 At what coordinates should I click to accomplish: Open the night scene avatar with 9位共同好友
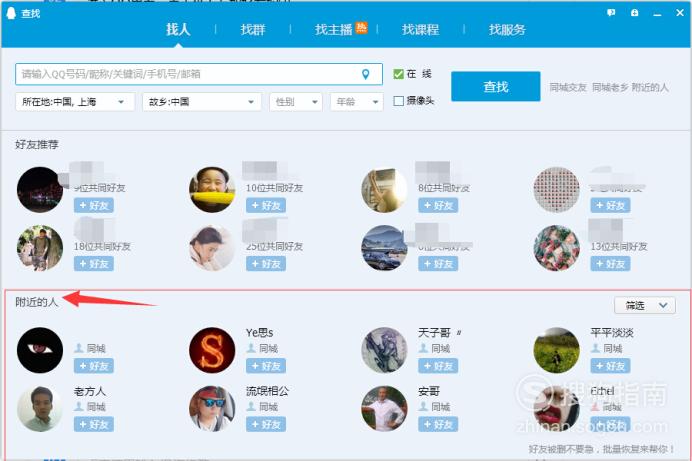[40, 190]
